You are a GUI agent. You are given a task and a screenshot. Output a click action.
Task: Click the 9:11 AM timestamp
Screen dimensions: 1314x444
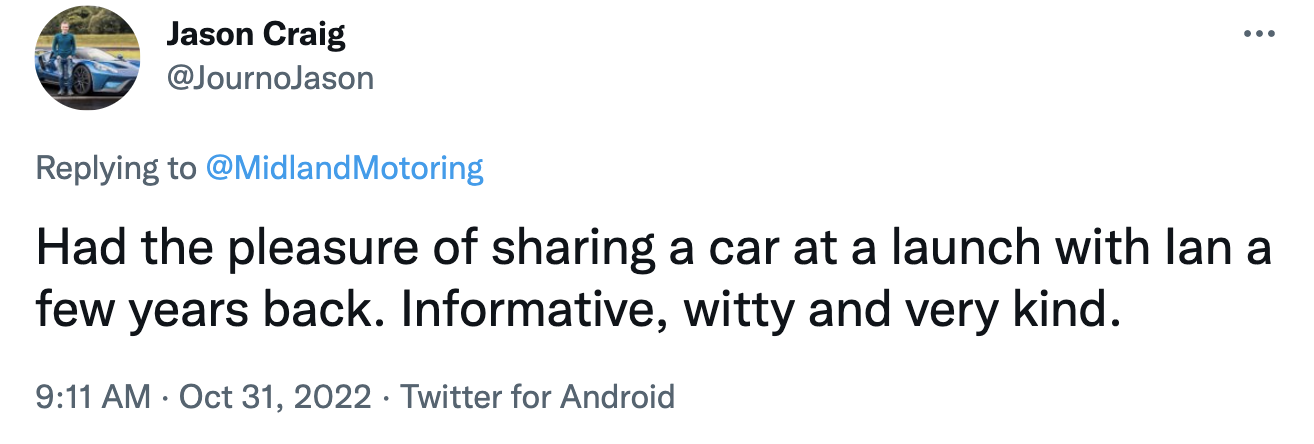coord(93,397)
